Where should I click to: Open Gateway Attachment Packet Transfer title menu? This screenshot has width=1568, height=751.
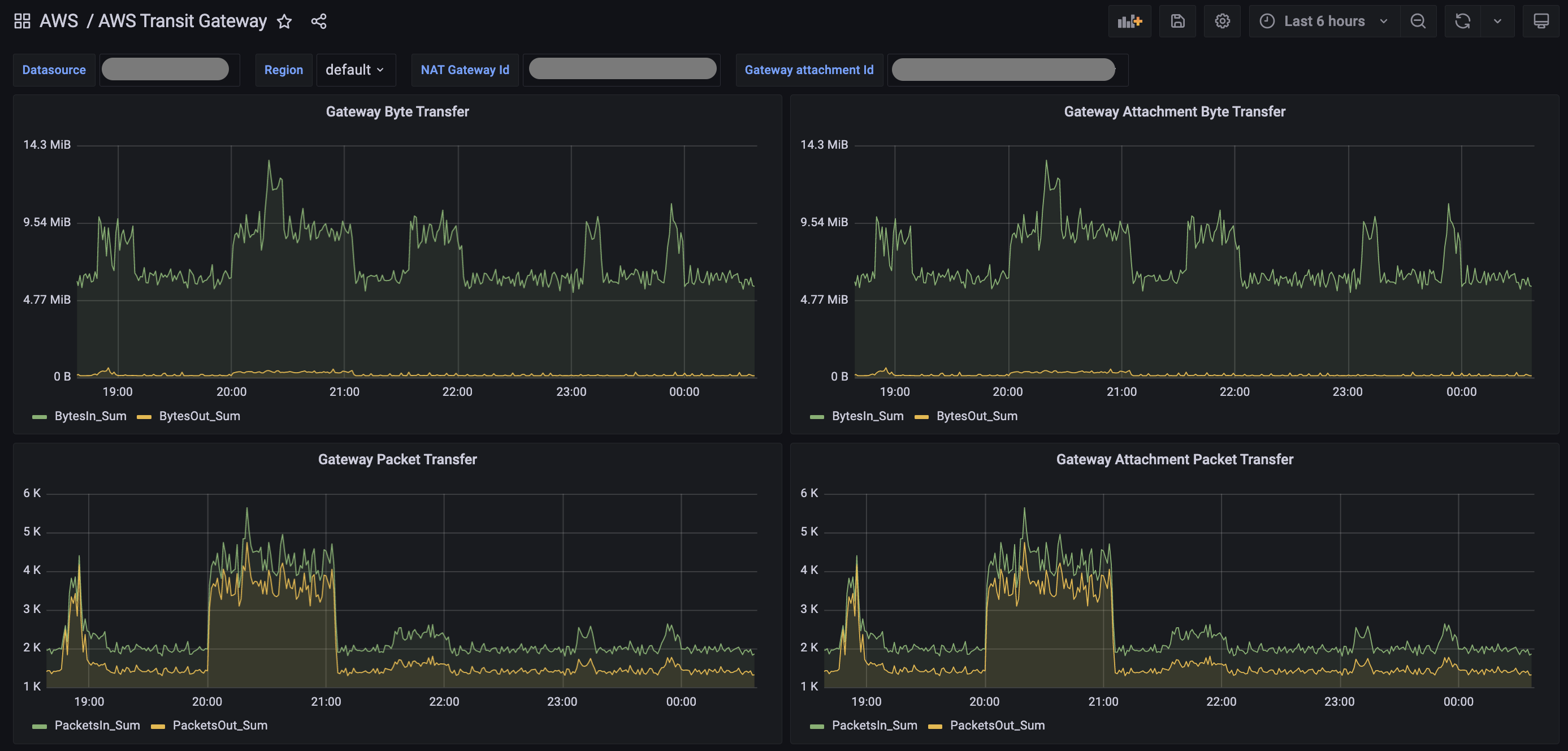1174,459
